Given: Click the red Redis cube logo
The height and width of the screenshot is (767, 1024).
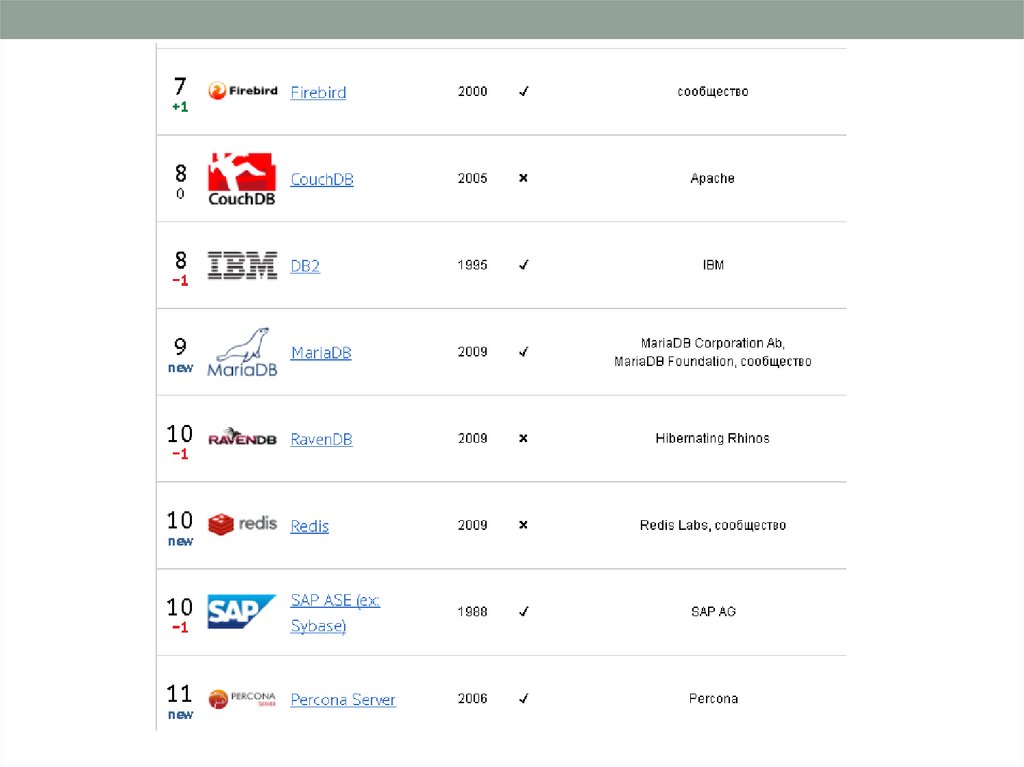Looking at the screenshot, I should coord(242,524).
